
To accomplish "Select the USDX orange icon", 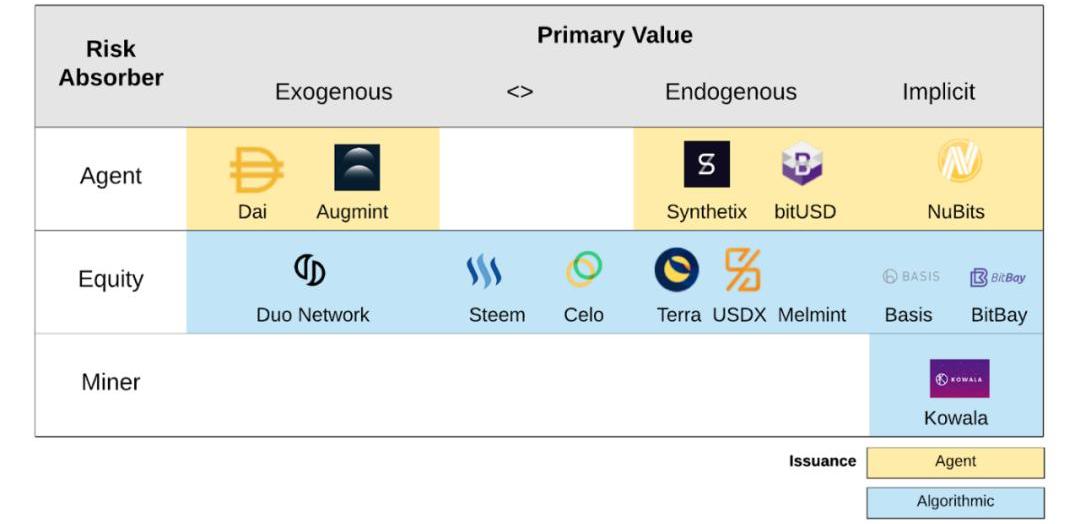I will pos(742,270).
